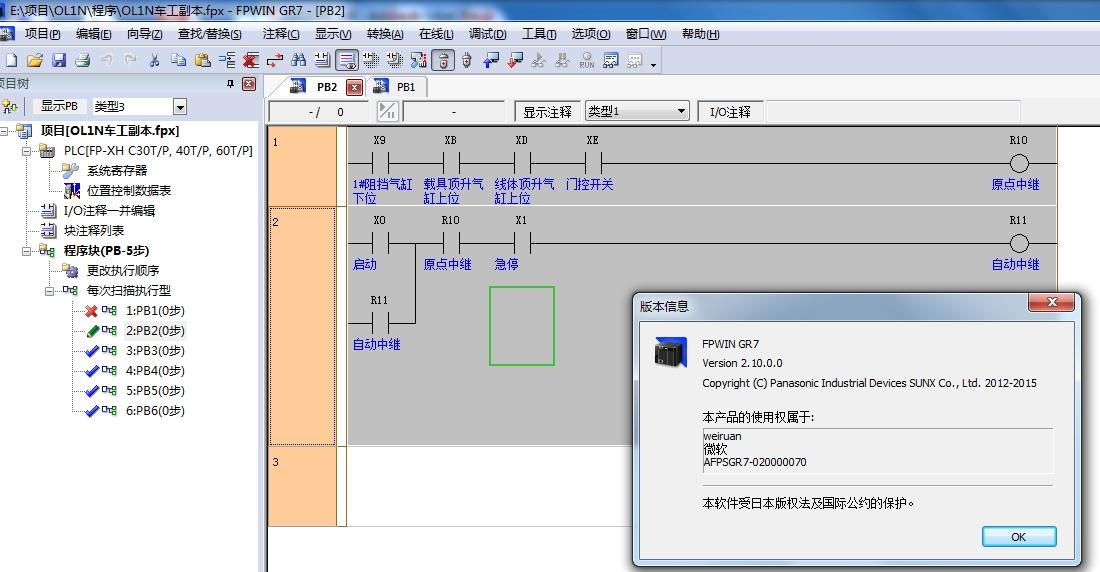
Task: Select 4:PB4(0步) in the tree
Action: point(155,371)
